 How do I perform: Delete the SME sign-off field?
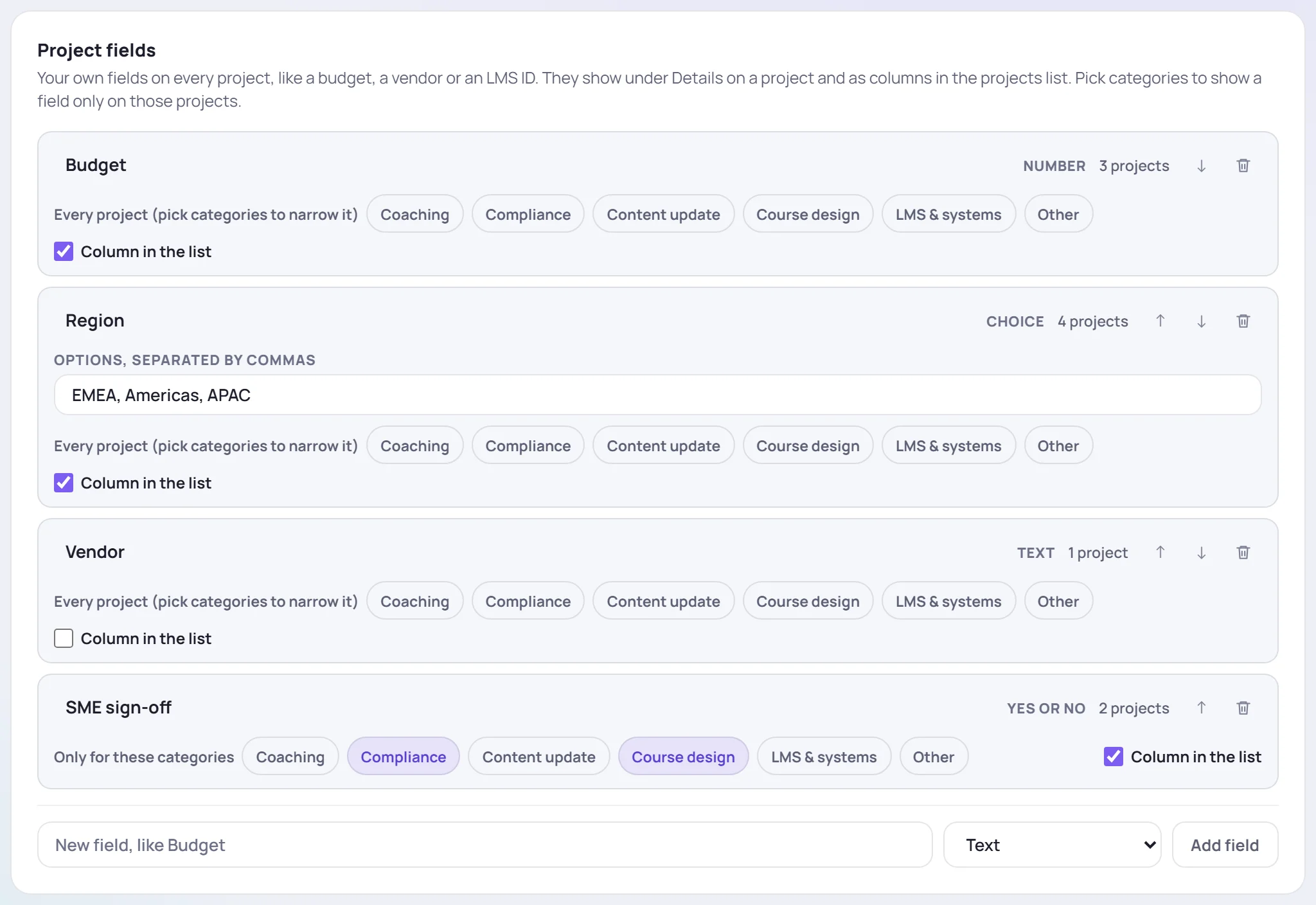click(1243, 708)
